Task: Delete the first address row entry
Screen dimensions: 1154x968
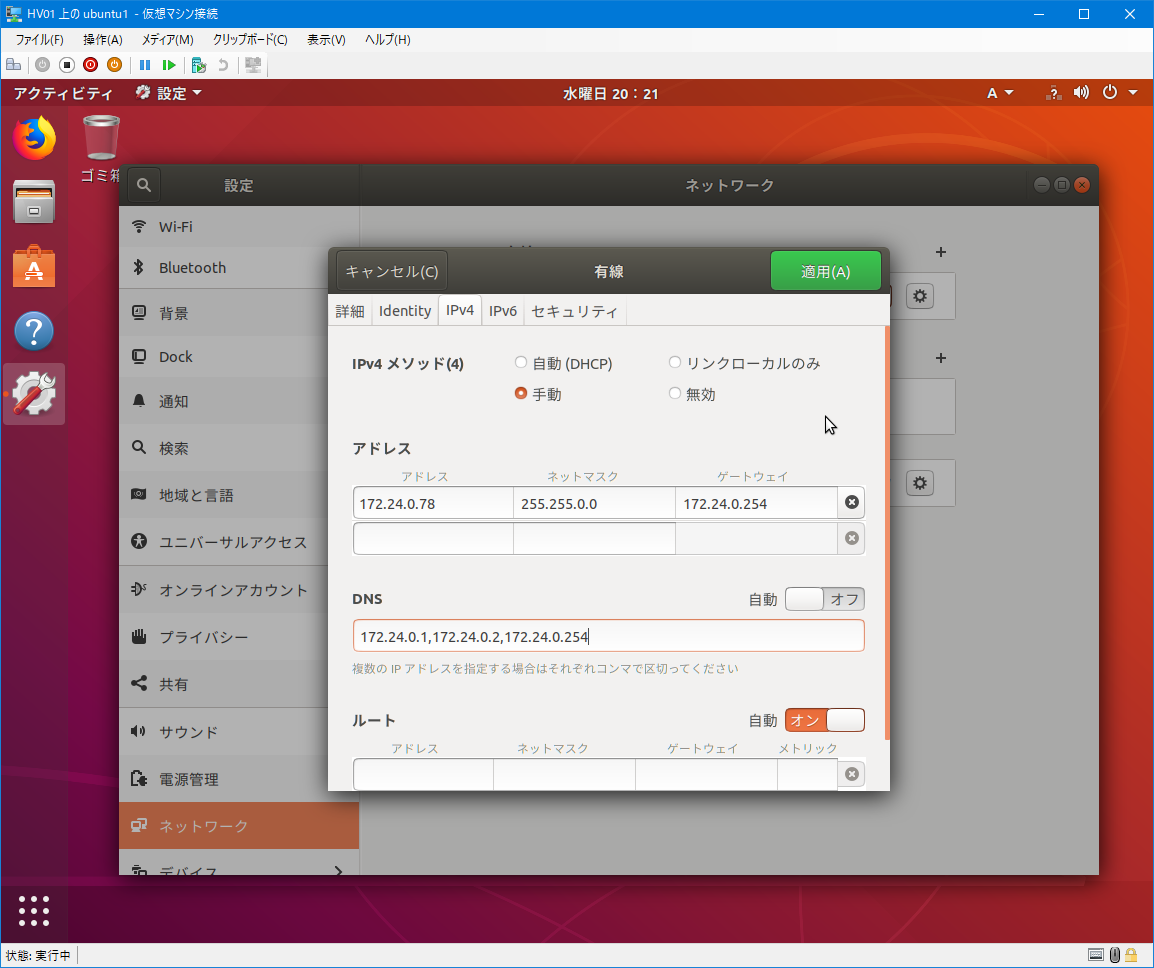Action: 852,502
